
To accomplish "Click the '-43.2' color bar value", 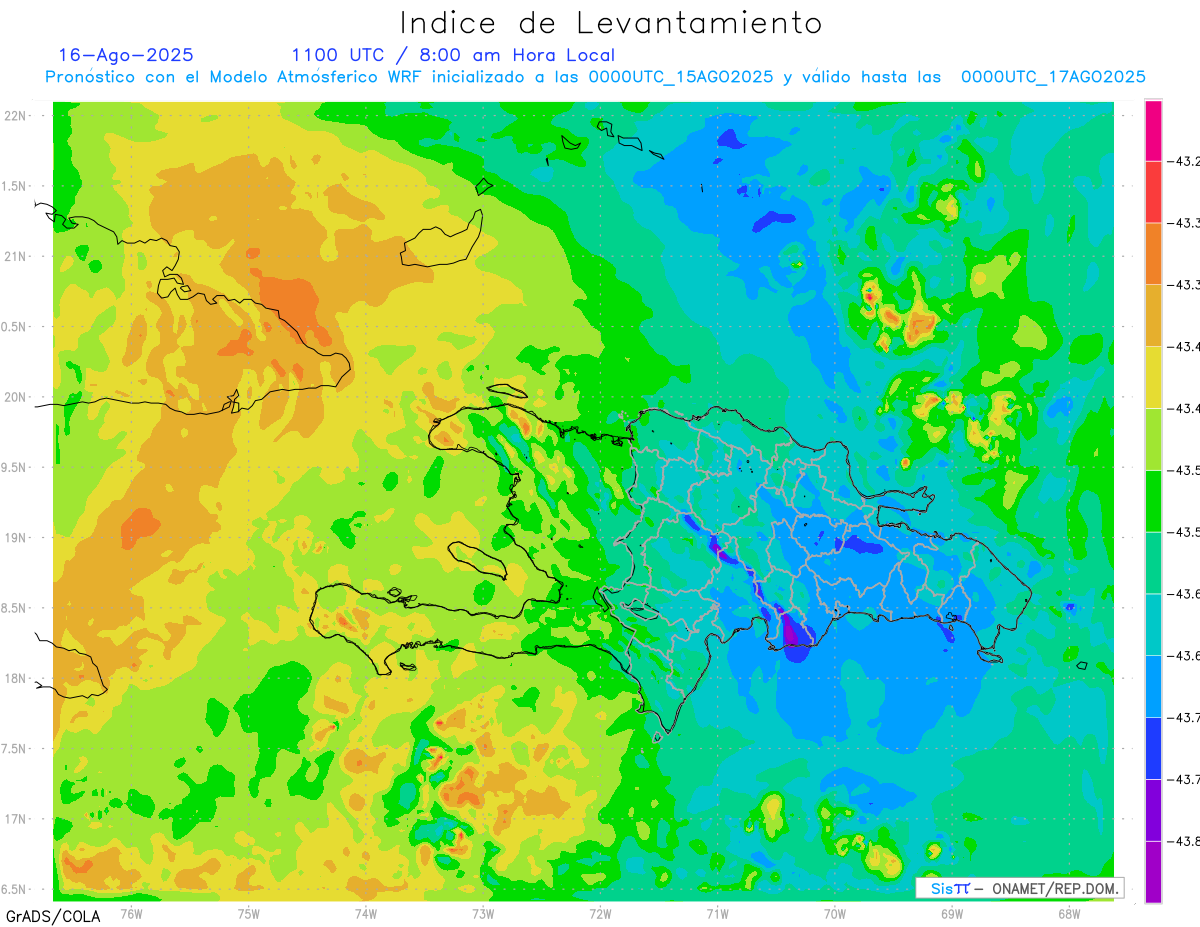I will pos(1186,161).
